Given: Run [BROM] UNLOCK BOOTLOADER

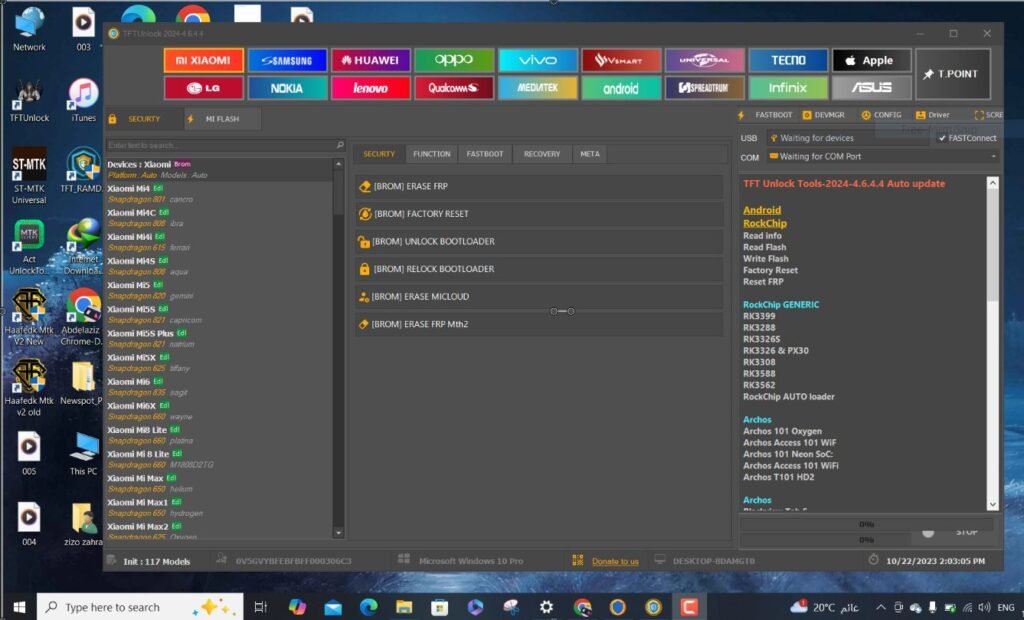Looking at the screenshot, I should 539,241.
